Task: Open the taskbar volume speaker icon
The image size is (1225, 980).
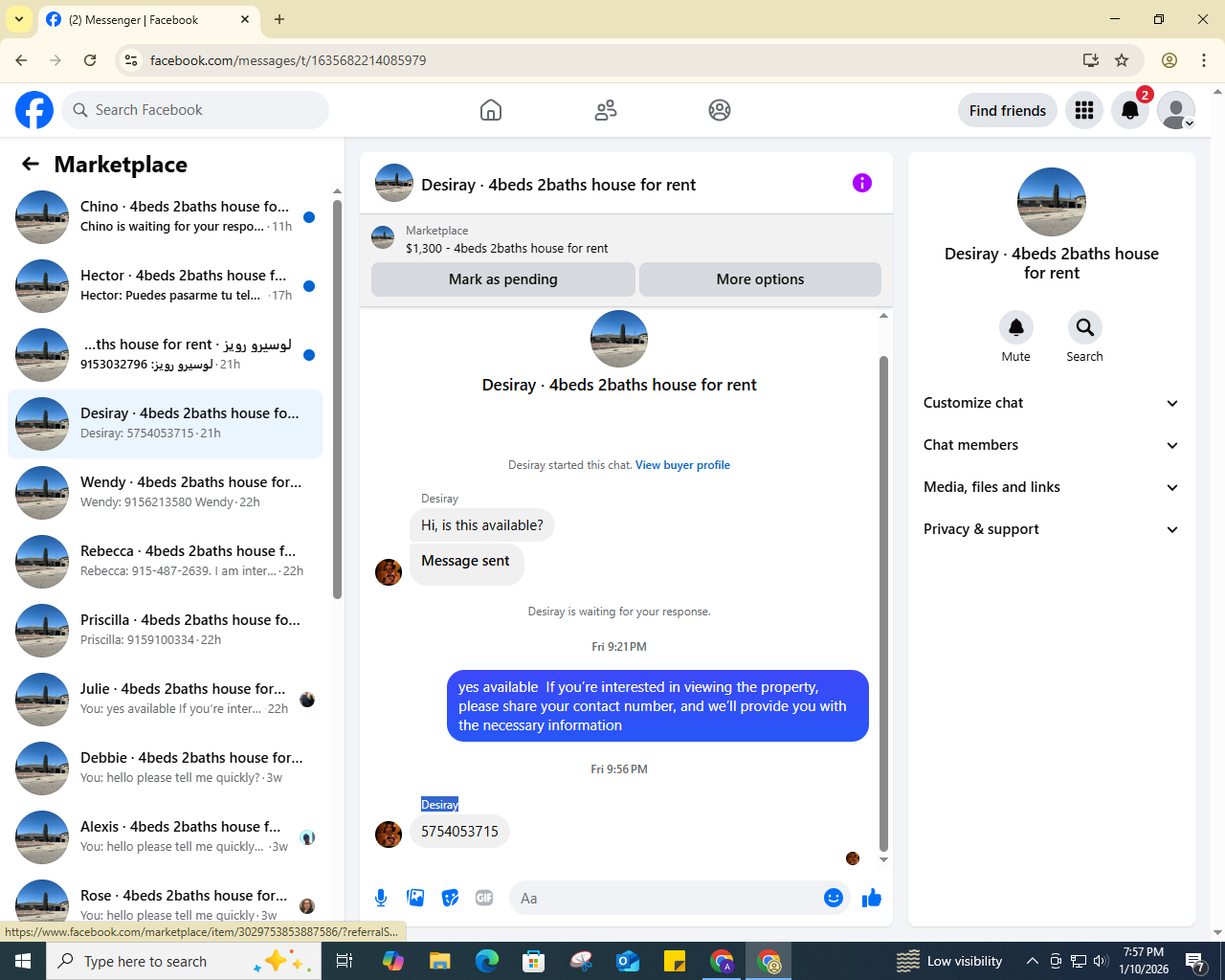Action: pyautogui.click(x=1101, y=961)
